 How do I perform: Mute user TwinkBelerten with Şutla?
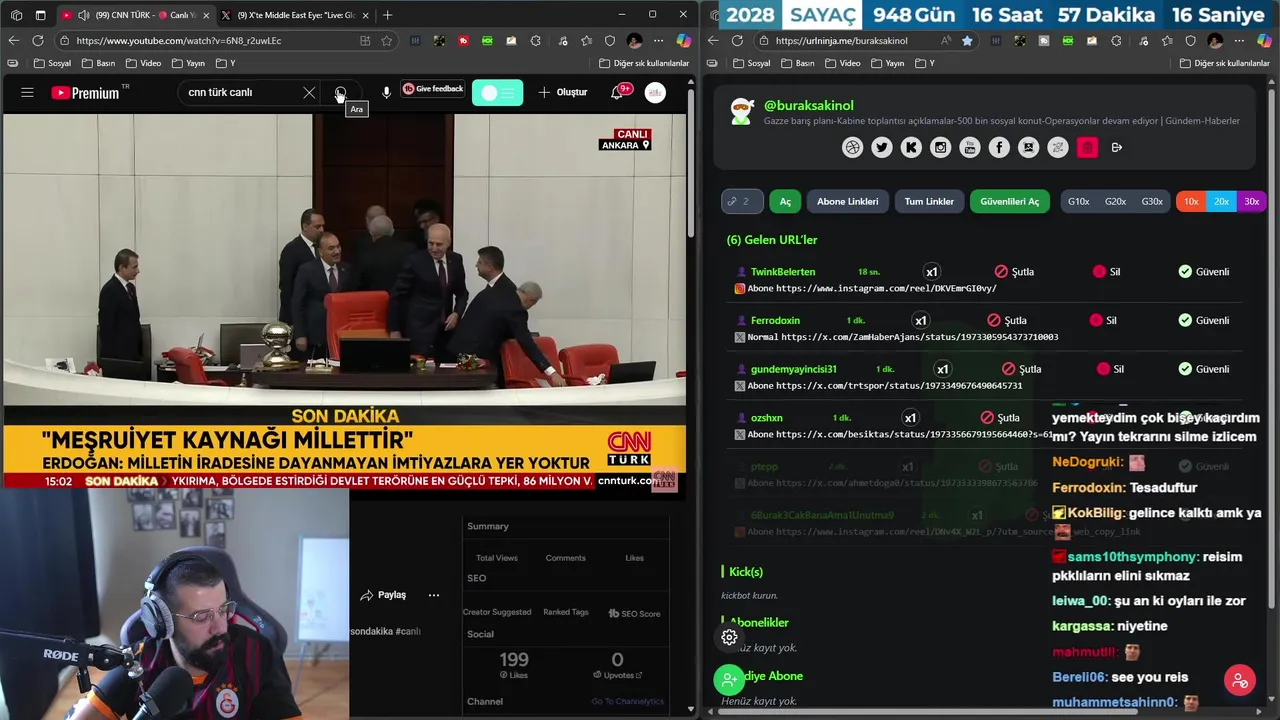point(1014,272)
